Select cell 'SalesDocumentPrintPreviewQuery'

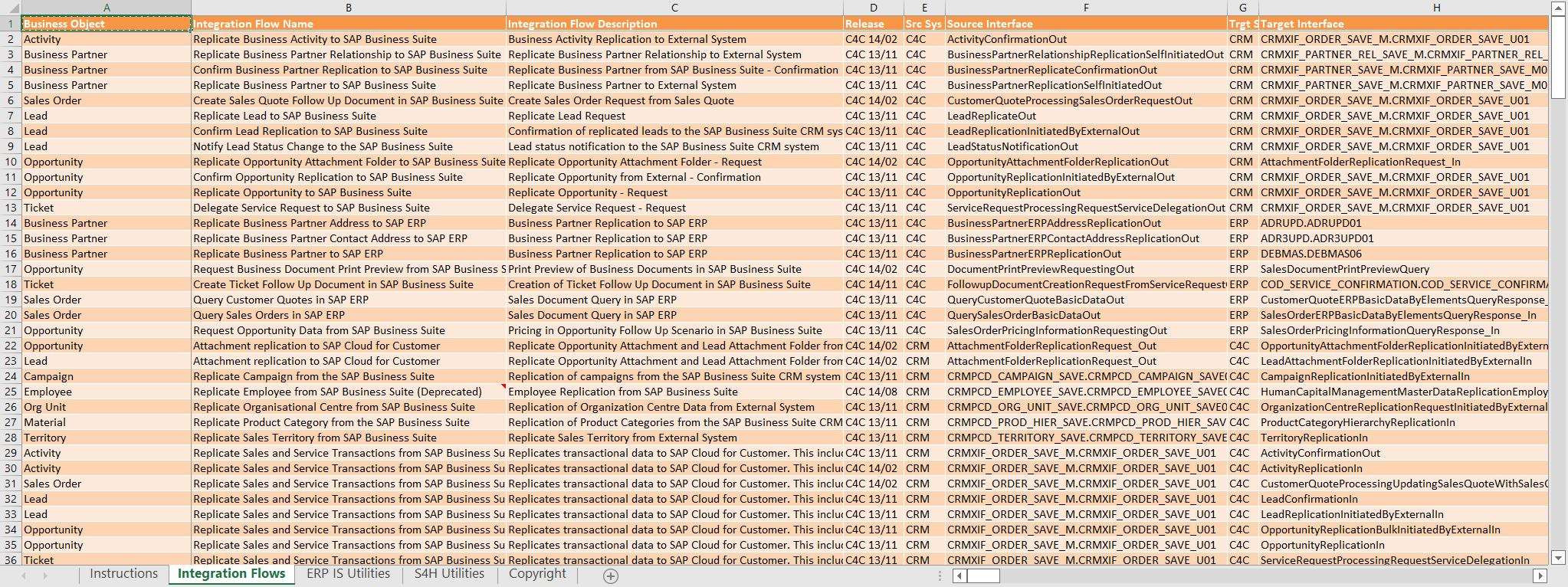[x=1403, y=269]
